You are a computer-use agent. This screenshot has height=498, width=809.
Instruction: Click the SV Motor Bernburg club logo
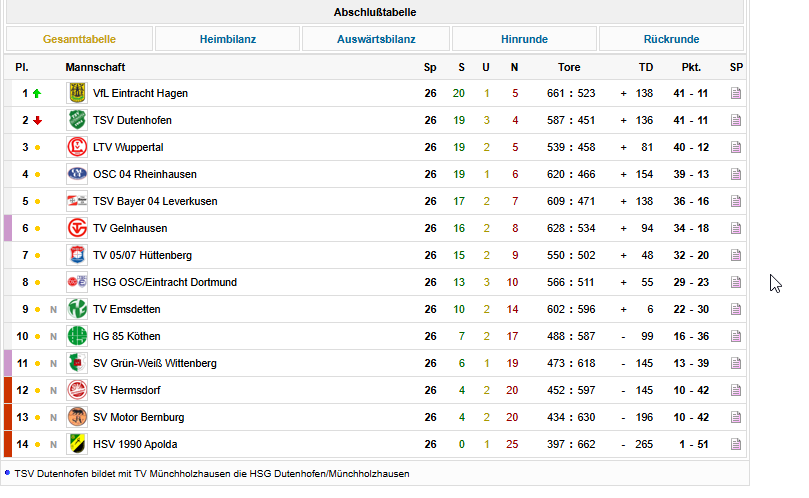point(77,417)
